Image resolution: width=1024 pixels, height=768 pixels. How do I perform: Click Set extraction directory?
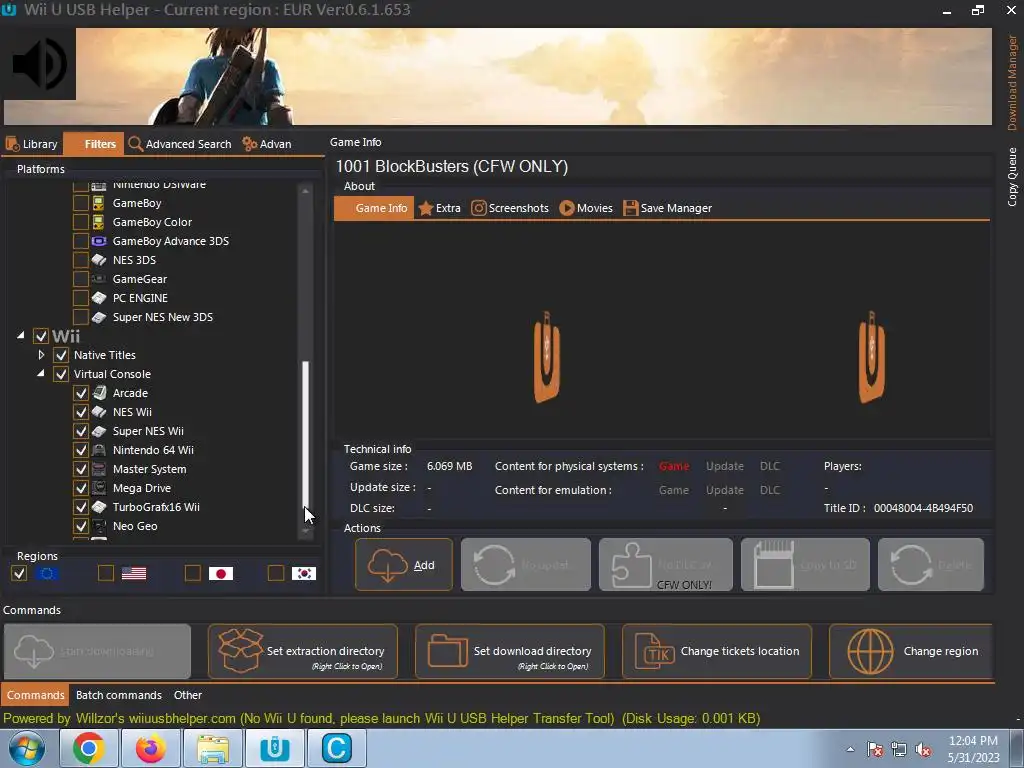tap(303, 651)
